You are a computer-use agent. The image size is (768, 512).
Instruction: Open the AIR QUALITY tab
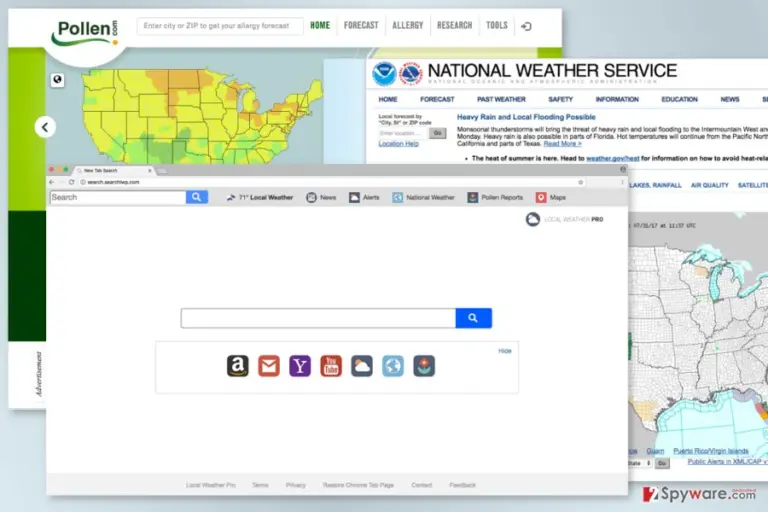[709, 185]
